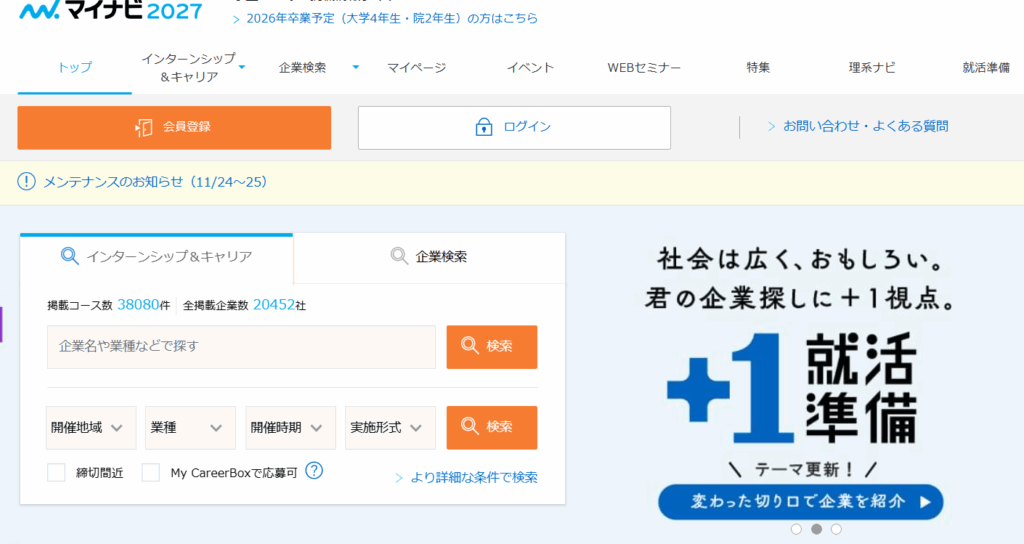Viewport: 1024px width, 544px height.
Task: Click the Mynavi 2027 logo
Action: 110,12
